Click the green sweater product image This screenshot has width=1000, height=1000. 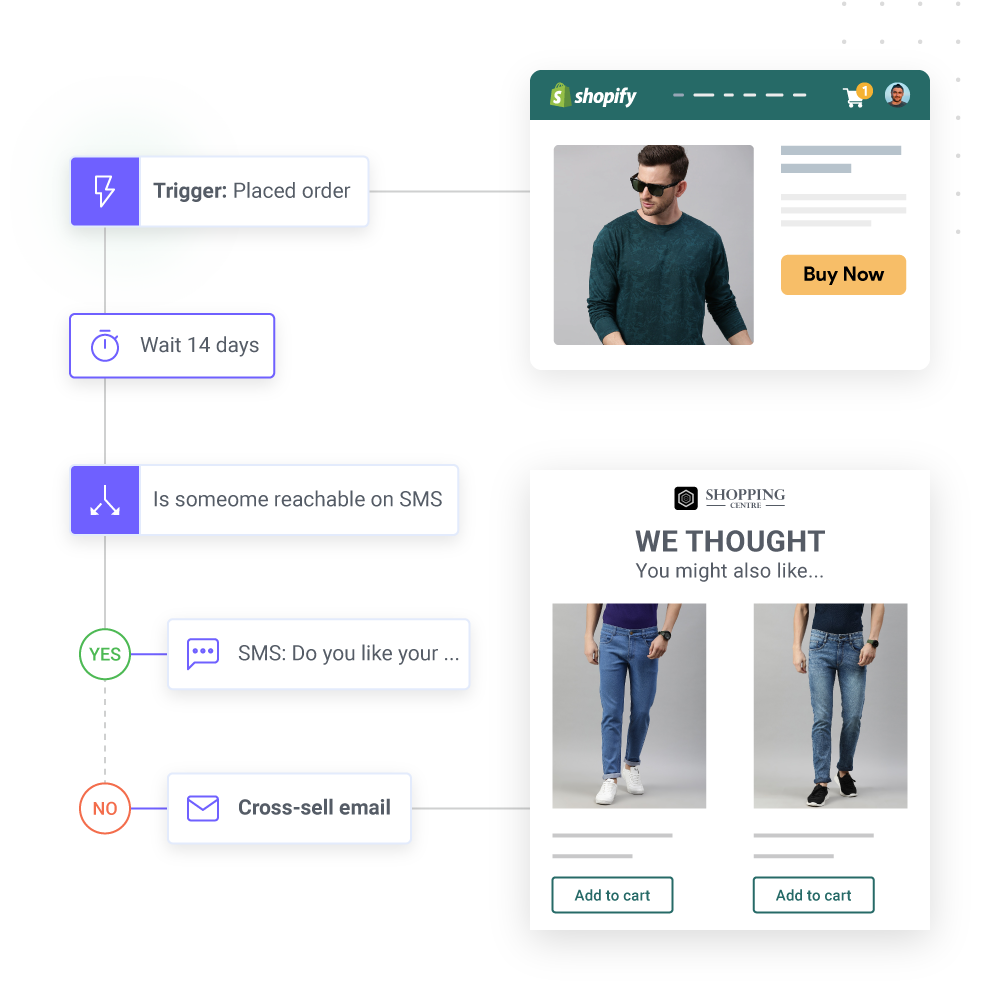tap(653, 245)
